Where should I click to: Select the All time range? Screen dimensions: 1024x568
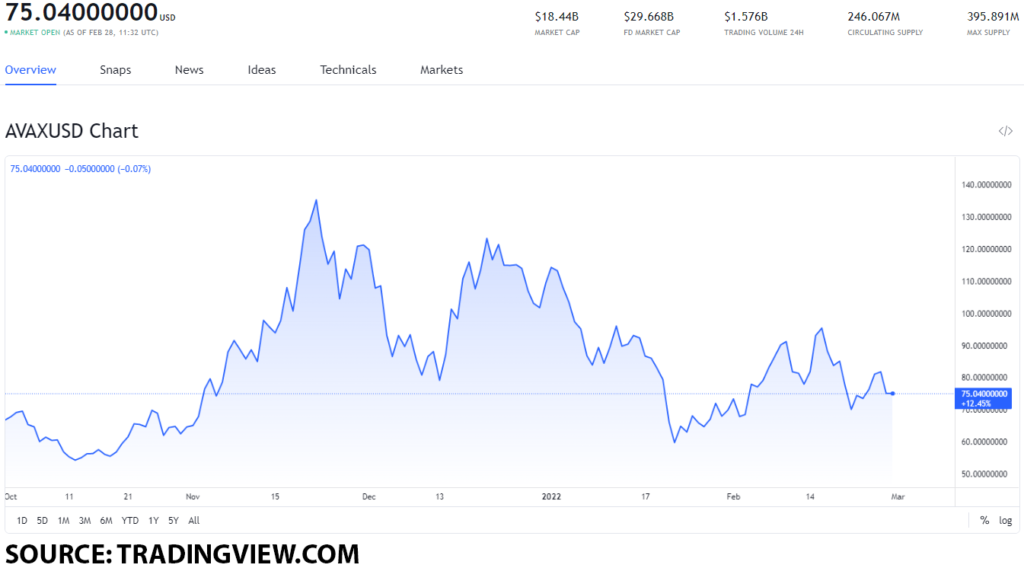tap(194, 520)
